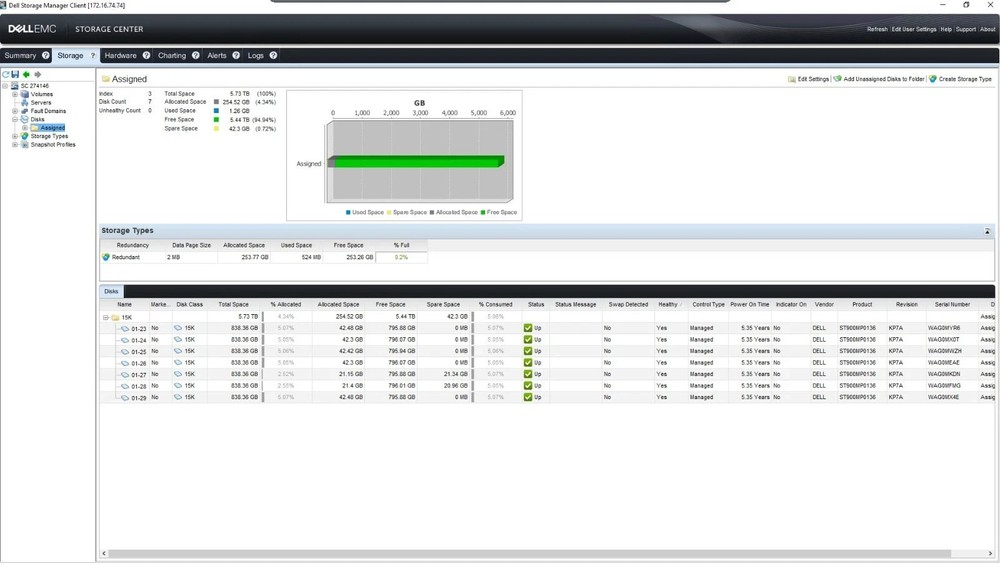Sort by the Healthy column header
This screenshot has height=564, width=1000.
pyautogui.click(x=668, y=304)
